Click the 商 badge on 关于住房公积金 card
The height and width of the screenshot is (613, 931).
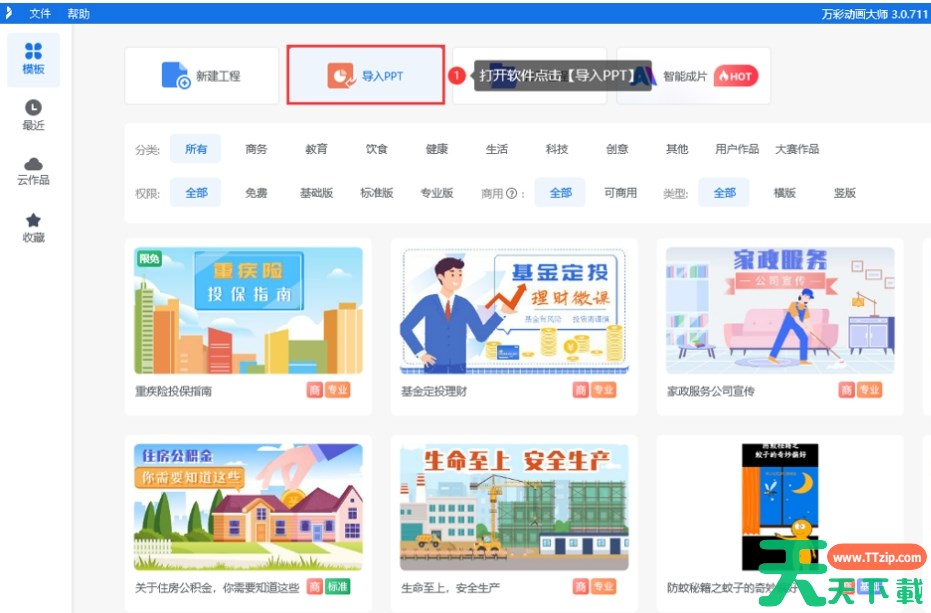pos(315,587)
